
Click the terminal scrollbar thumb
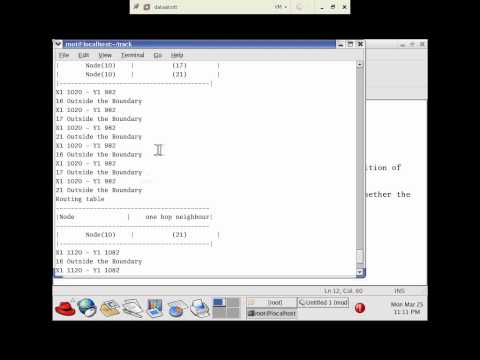coord(359,256)
